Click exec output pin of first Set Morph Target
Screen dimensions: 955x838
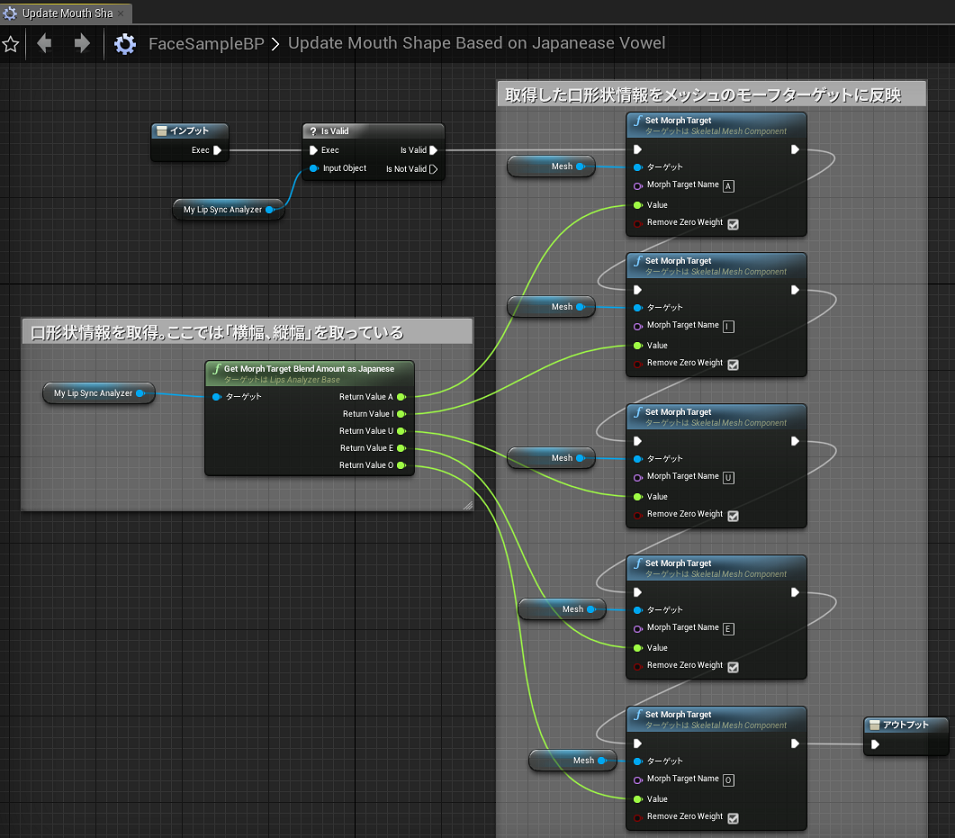(795, 149)
